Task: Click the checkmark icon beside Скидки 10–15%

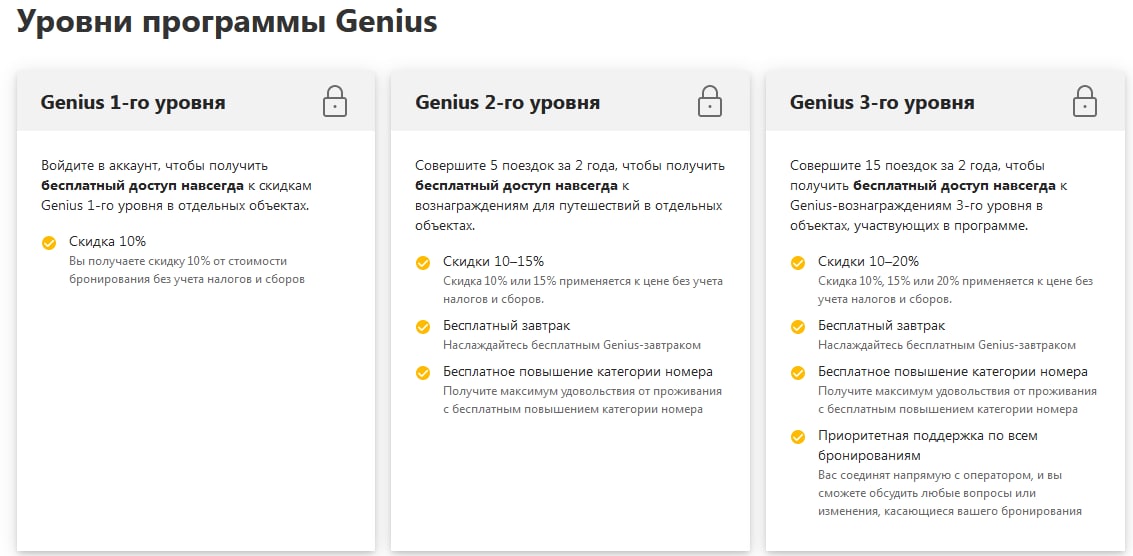Action: click(x=423, y=262)
